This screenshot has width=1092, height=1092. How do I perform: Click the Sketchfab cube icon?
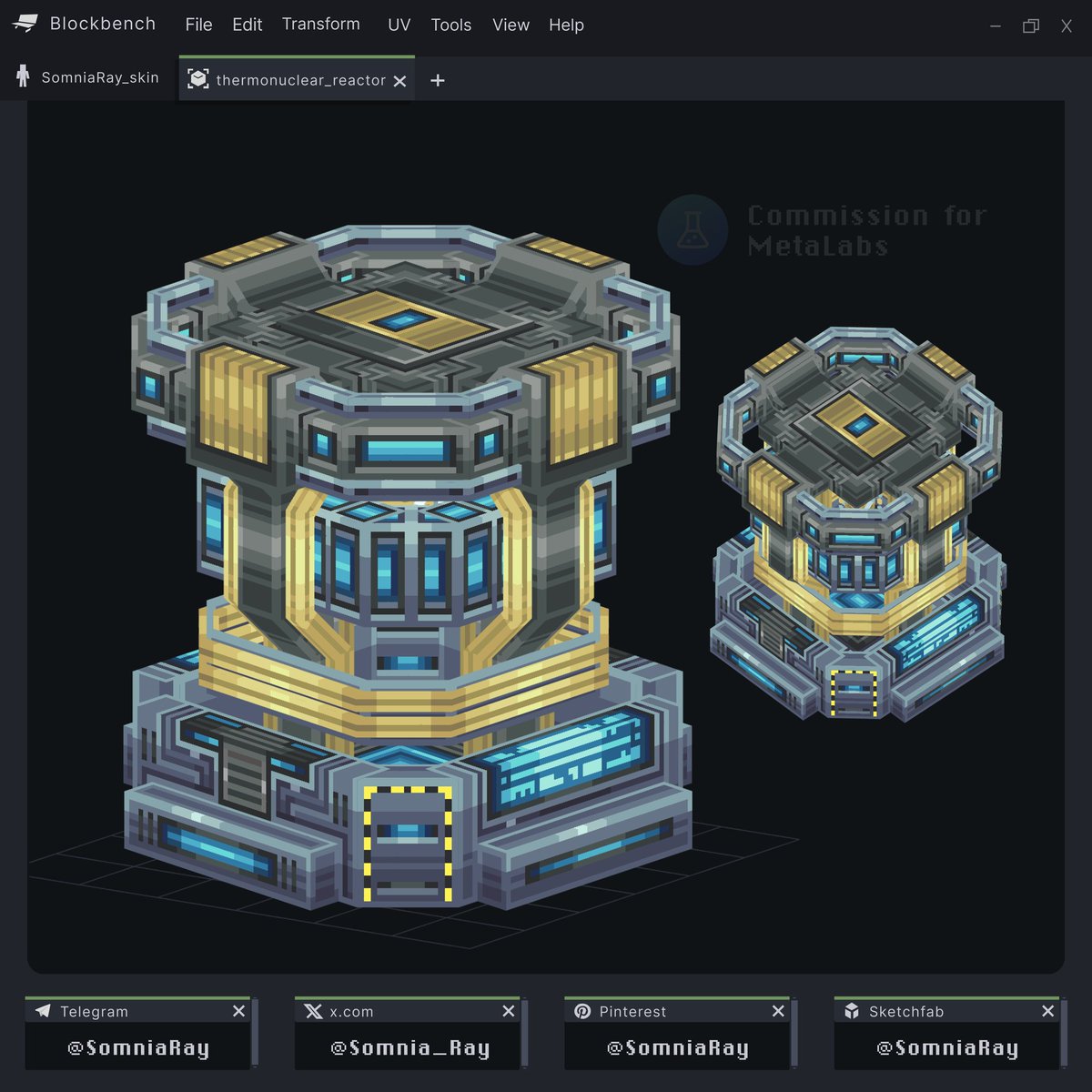coord(852,1011)
